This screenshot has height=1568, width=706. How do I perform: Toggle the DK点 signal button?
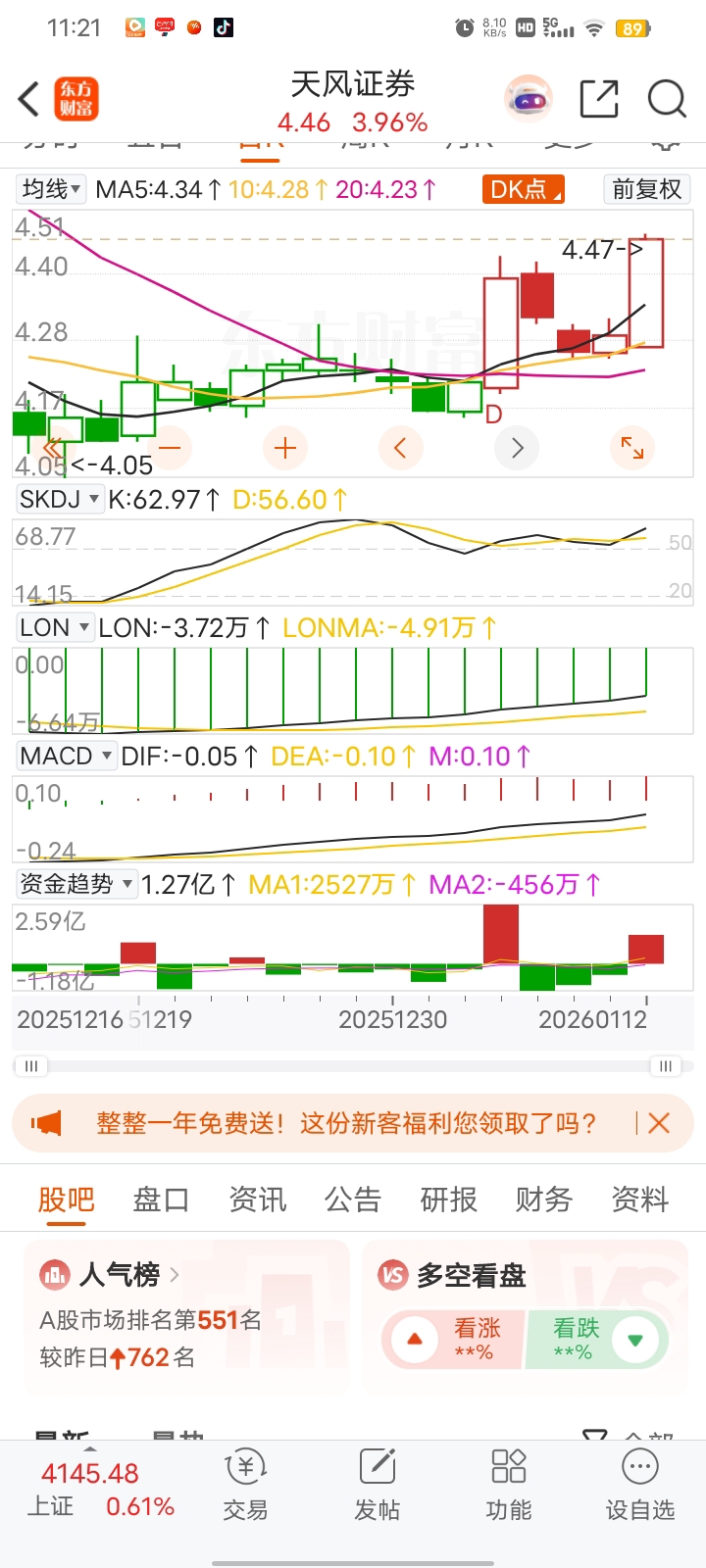tap(524, 189)
